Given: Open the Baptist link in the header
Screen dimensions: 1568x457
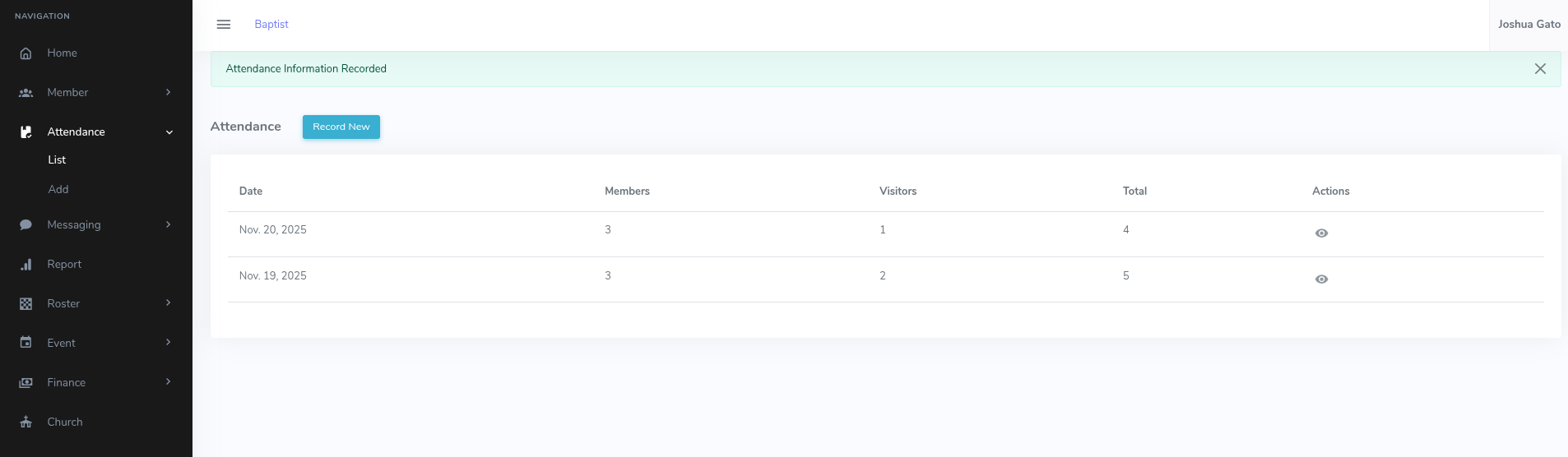Looking at the screenshot, I should pyautogui.click(x=271, y=25).
